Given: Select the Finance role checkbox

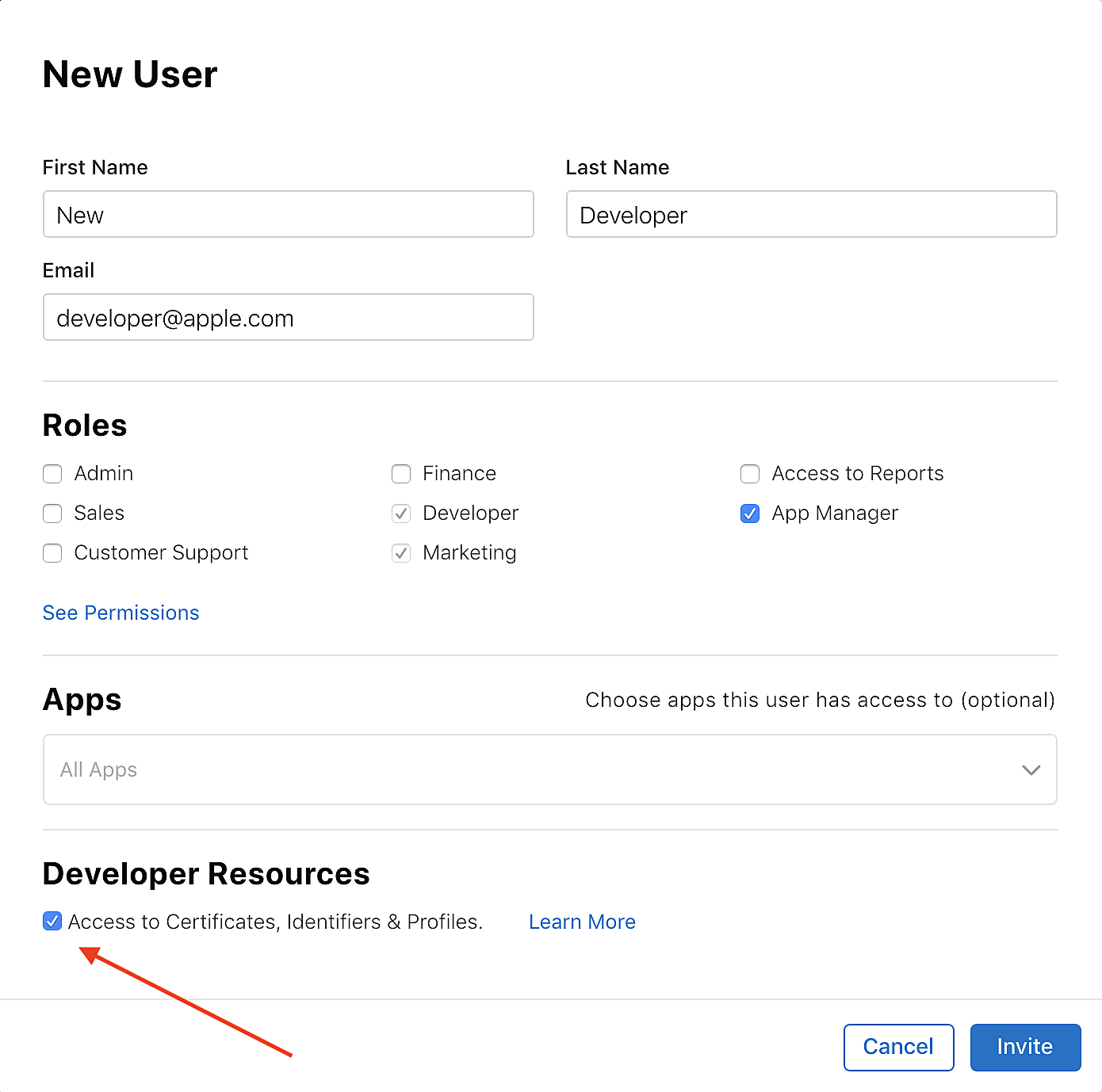Looking at the screenshot, I should [401, 474].
